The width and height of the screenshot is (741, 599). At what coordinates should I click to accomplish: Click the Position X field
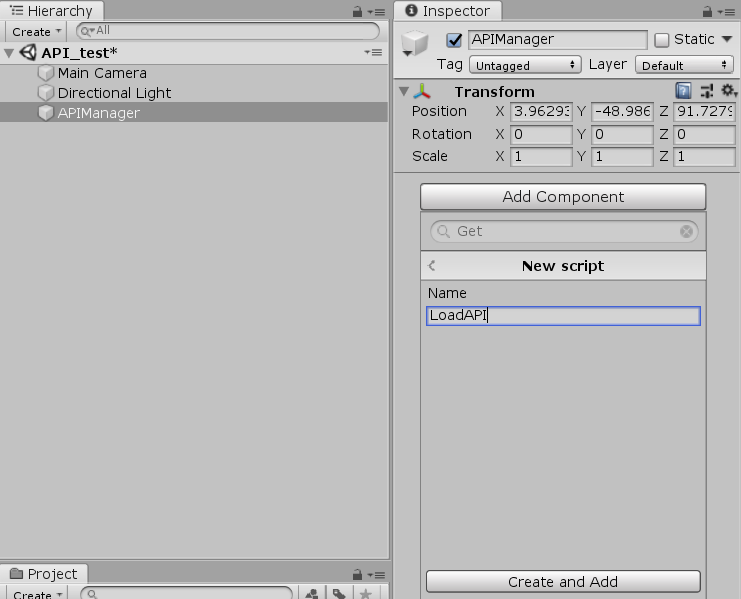(x=541, y=111)
